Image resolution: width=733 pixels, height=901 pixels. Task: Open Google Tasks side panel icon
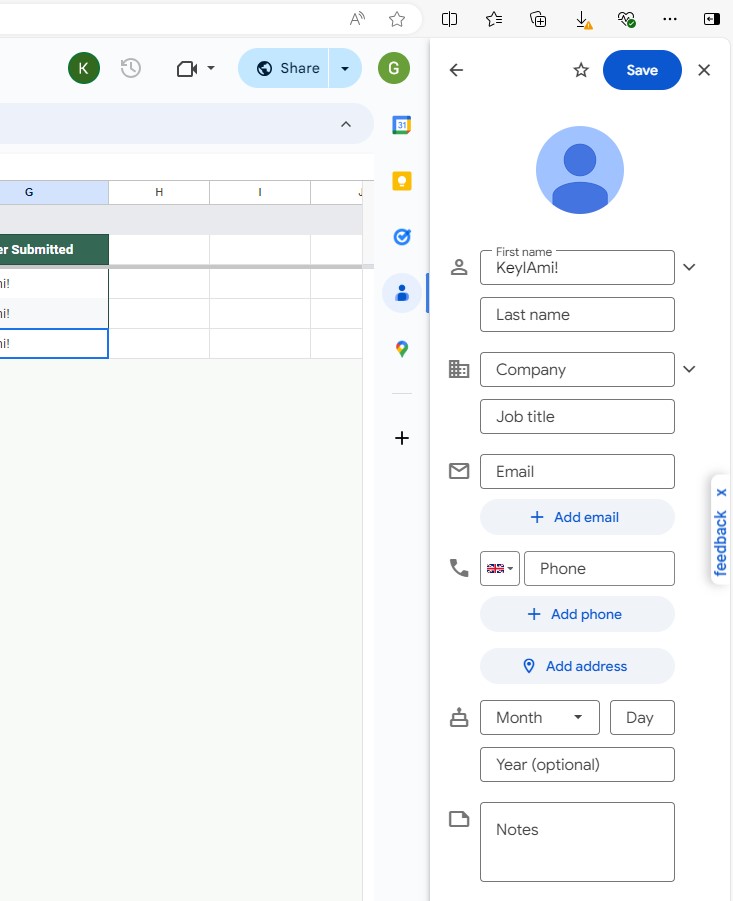coord(401,237)
